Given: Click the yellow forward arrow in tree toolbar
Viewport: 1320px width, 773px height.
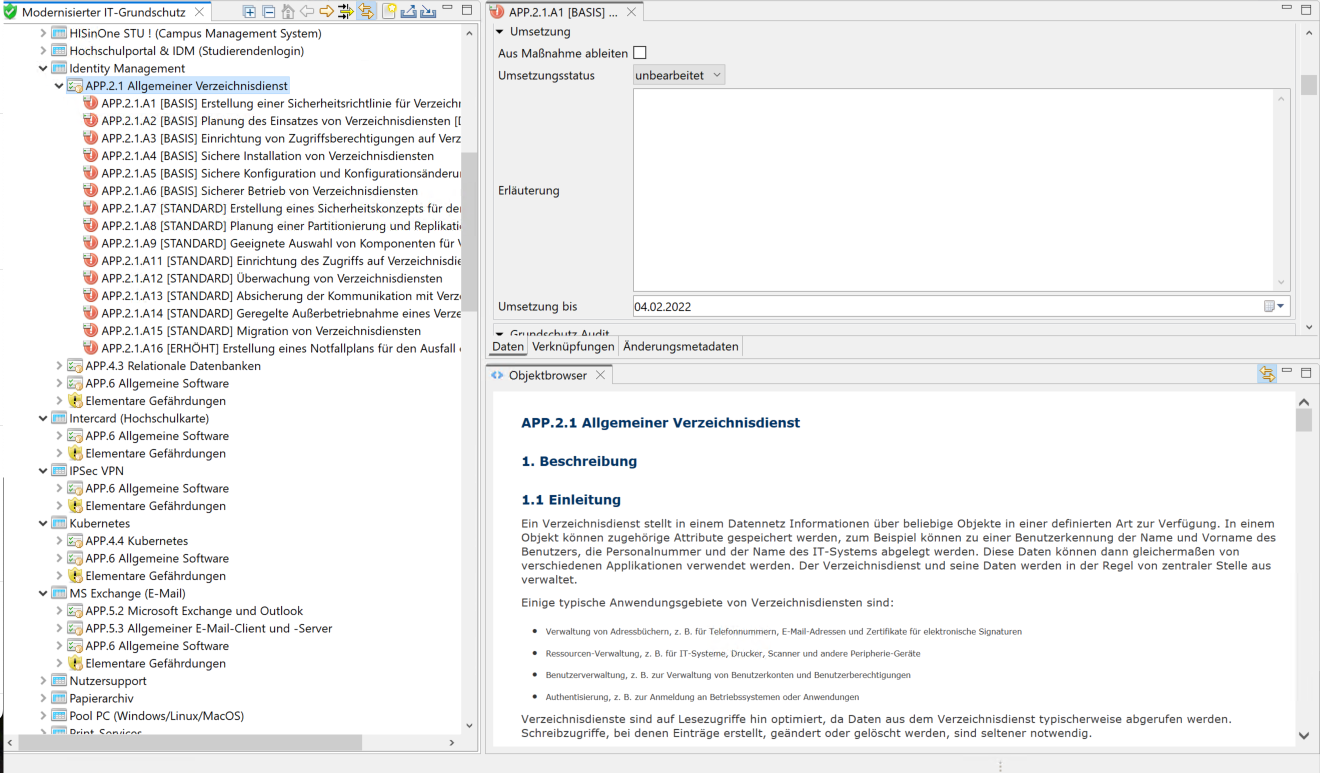Looking at the screenshot, I should click(326, 12).
